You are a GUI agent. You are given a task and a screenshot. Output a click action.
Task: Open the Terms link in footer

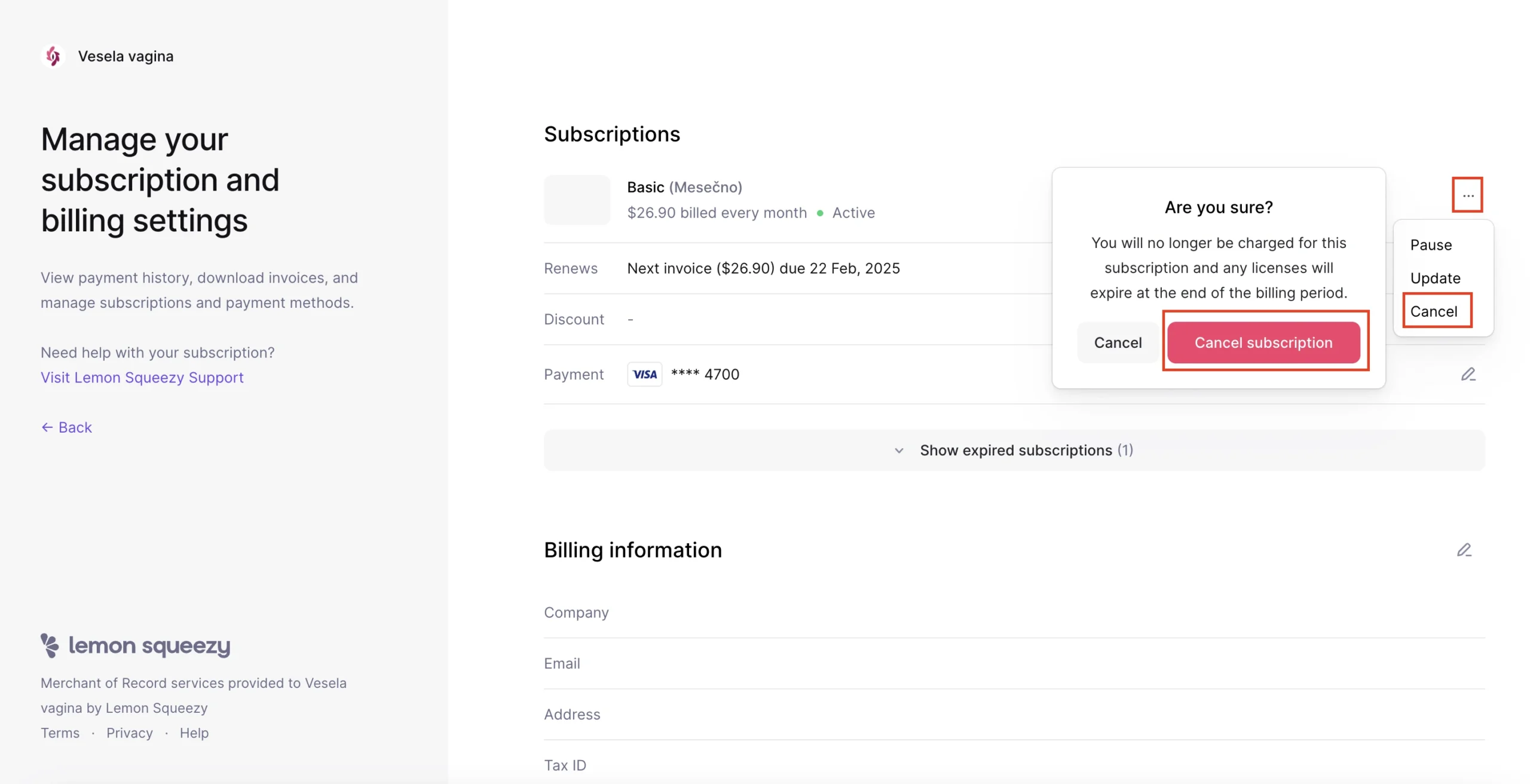[x=60, y=733]
